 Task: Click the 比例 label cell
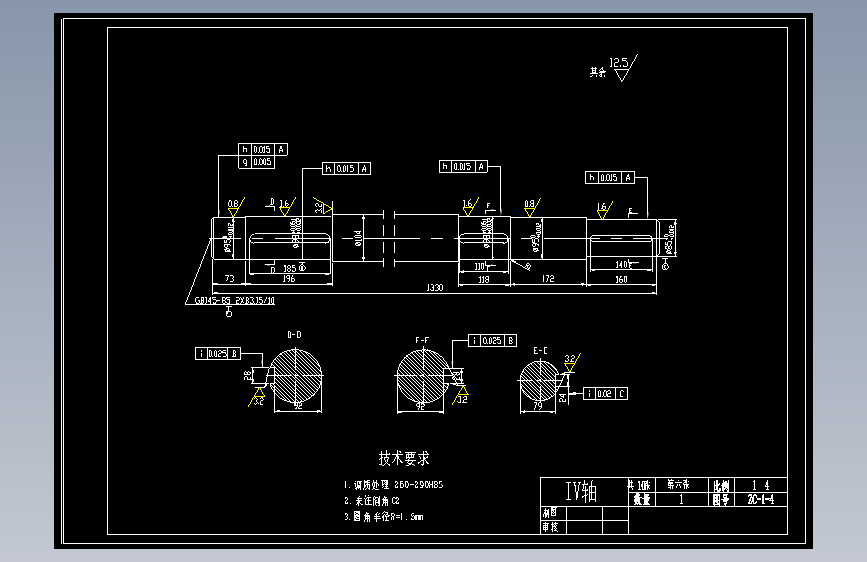point(721,485)
